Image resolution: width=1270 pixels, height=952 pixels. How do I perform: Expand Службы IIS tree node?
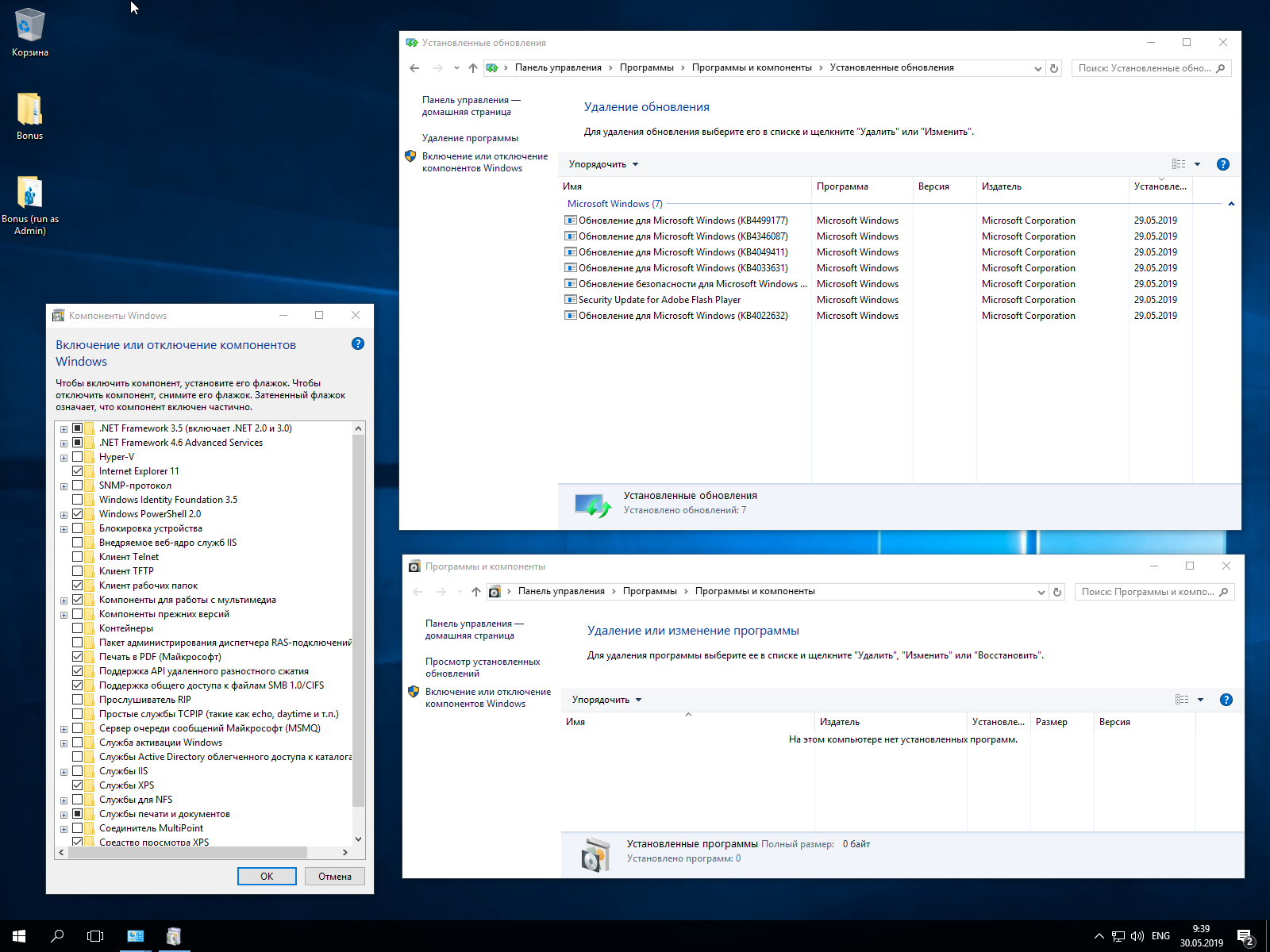63,772
